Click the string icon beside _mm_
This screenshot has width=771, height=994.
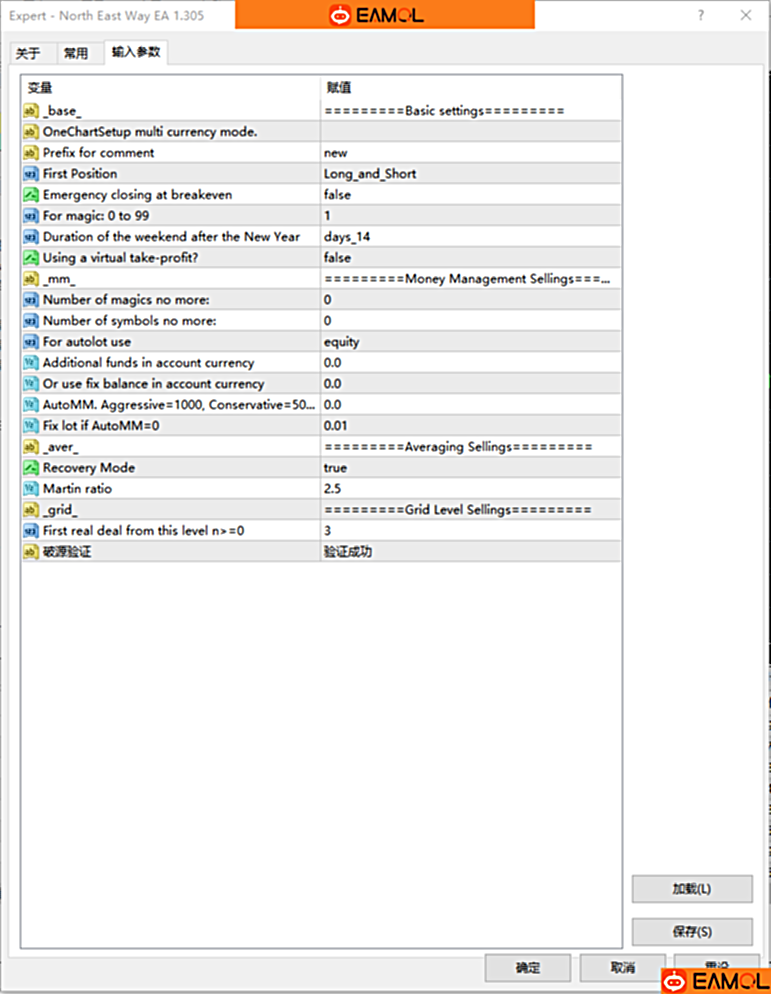click(x=31, y=278)
